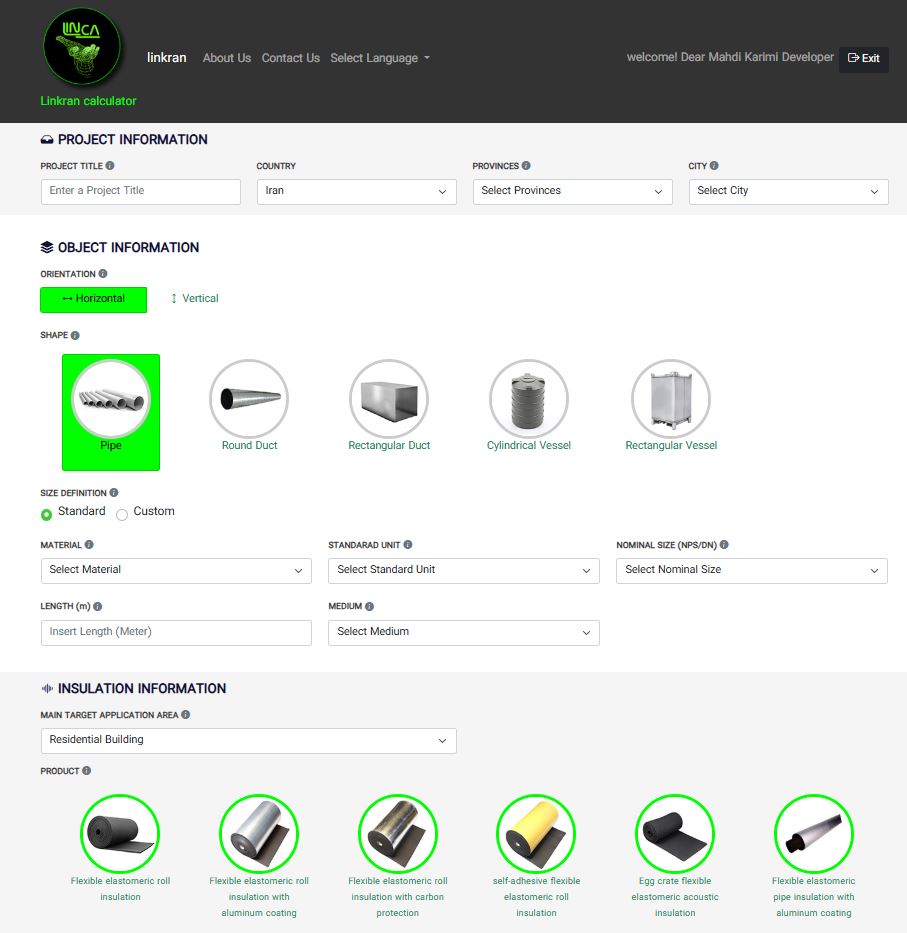Choose roll insulation with carbon protection
This screenshot has height=933, width=907.
click(398, 856)
